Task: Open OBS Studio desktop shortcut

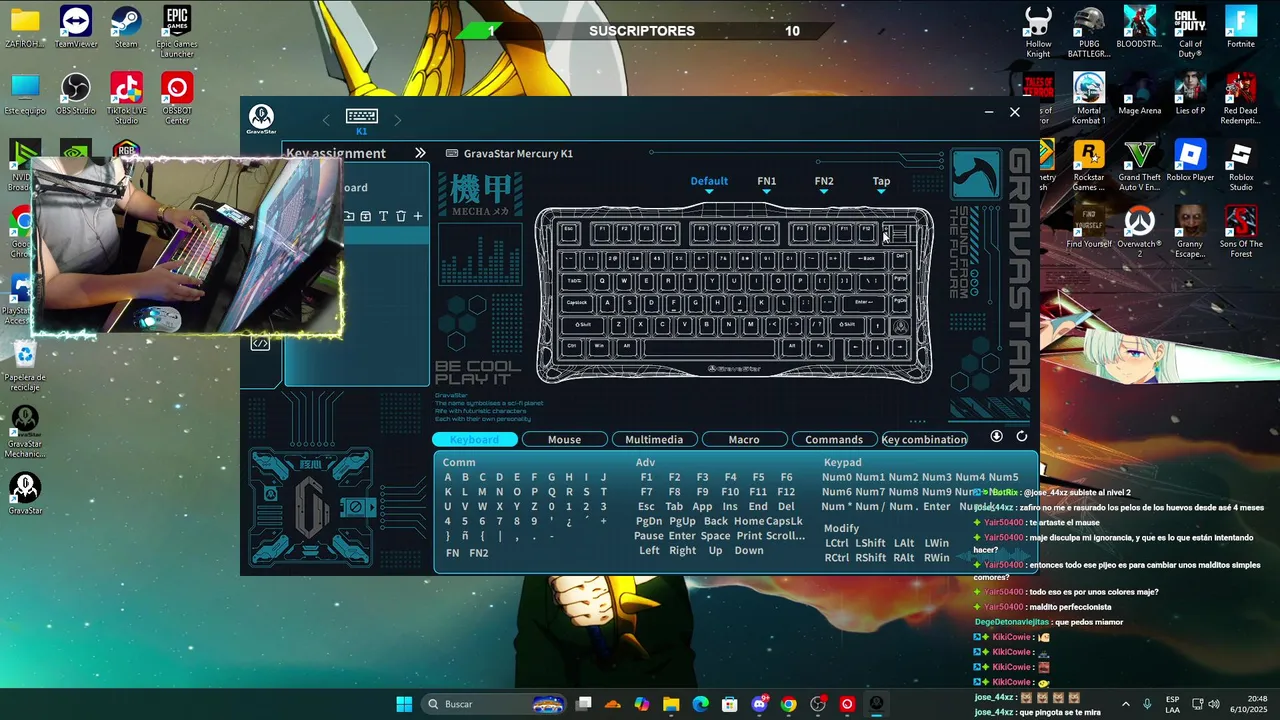Action: point(76,95)
